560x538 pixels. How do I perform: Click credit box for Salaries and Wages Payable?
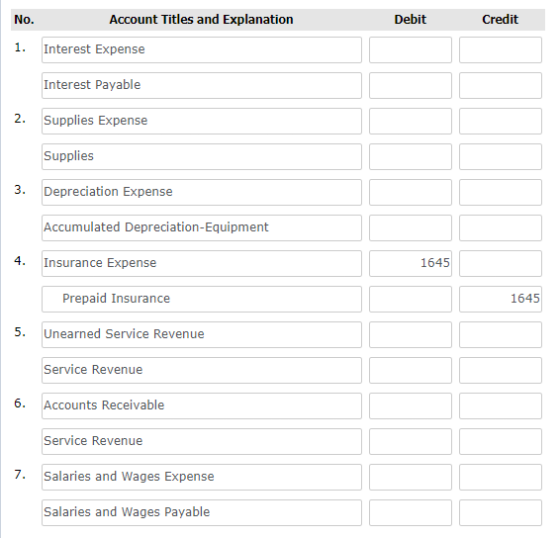500,512
